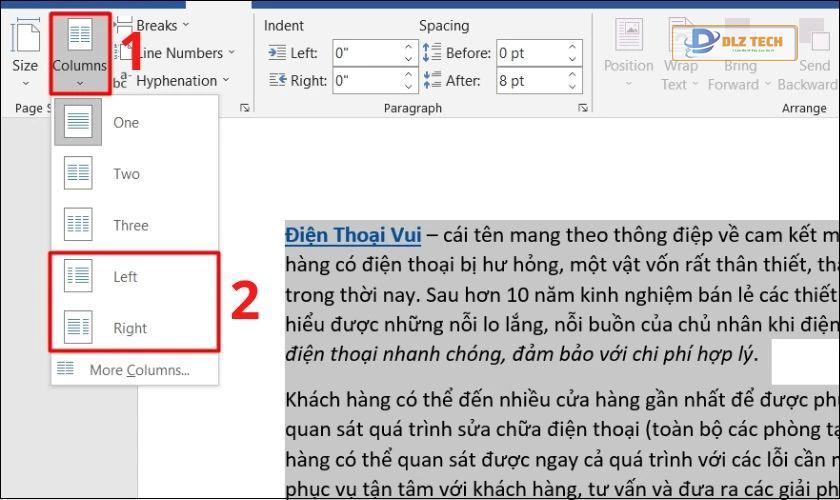Click the Right column preset icon

[x=78, y=327]
